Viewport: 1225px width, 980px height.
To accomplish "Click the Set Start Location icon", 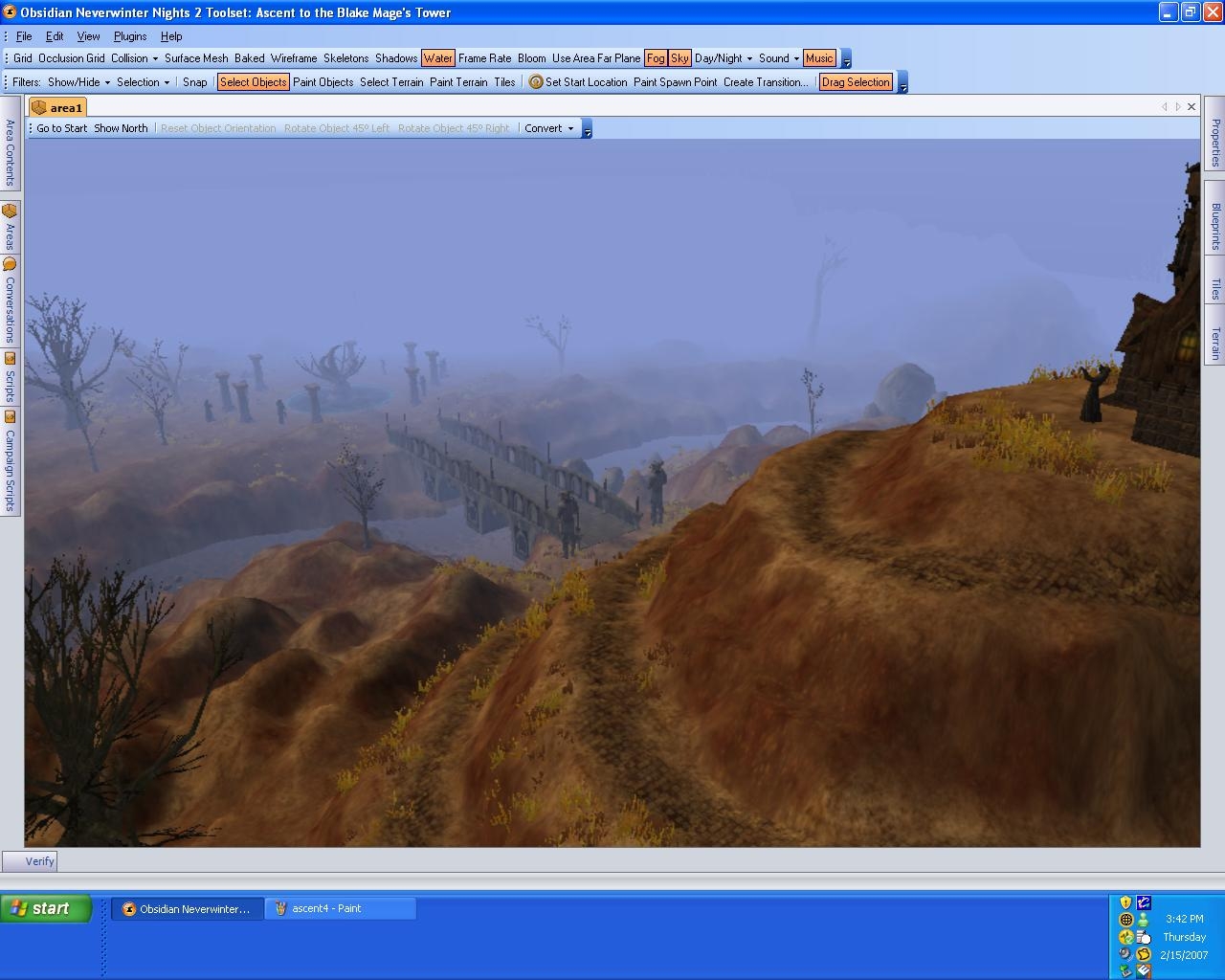I will [536, 82].
